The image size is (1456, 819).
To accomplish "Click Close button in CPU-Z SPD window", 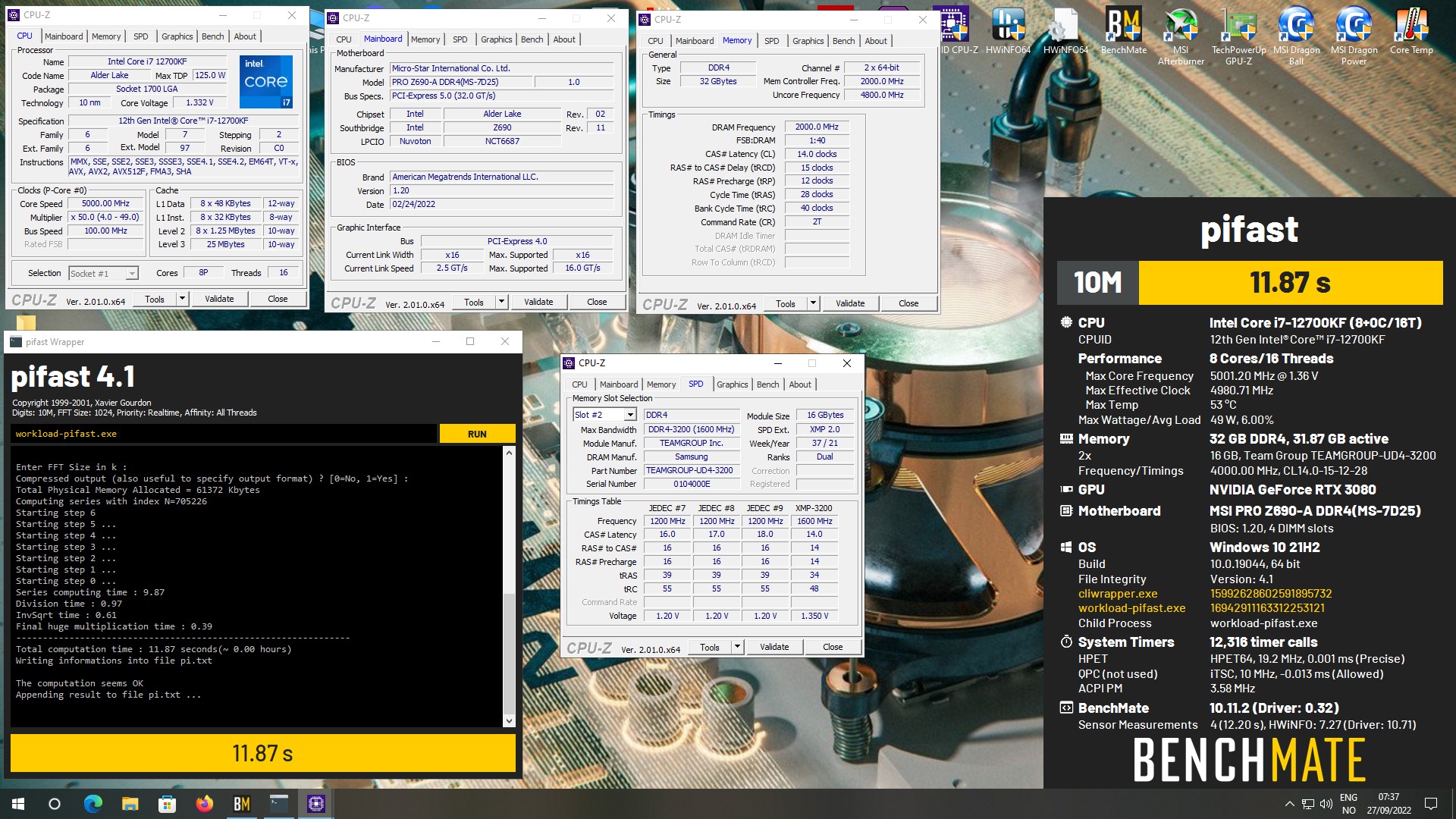I will coord(833,647).
